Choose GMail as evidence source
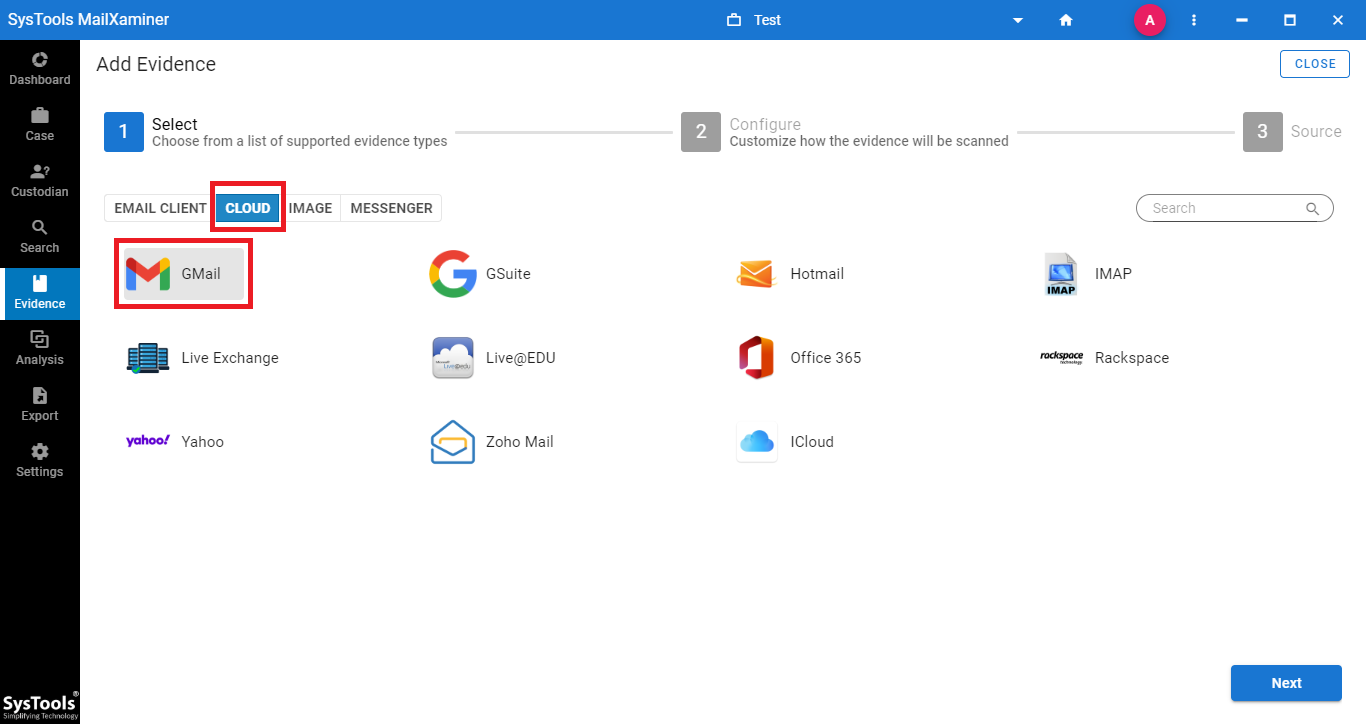Viewport: 1366px width, 724px height. click(x=184, y=273)
